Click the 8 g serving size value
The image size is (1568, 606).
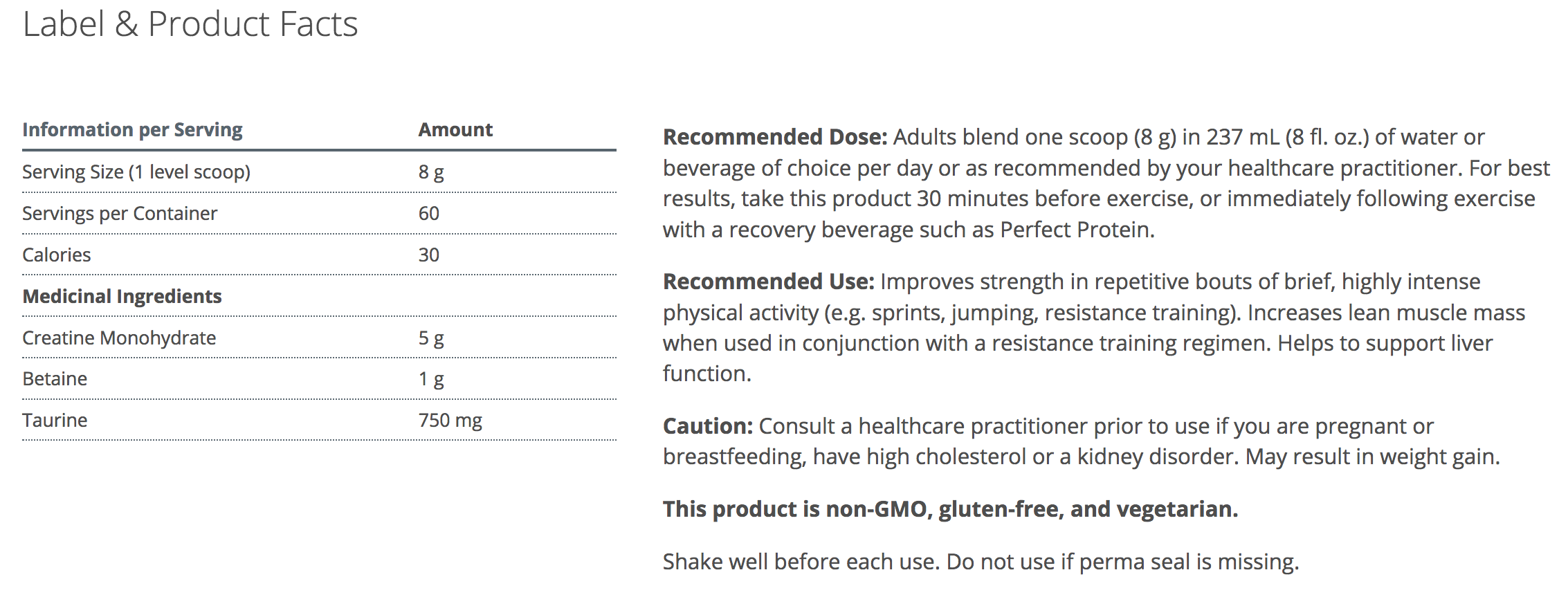pyautogui.click(x=431, y=172)
